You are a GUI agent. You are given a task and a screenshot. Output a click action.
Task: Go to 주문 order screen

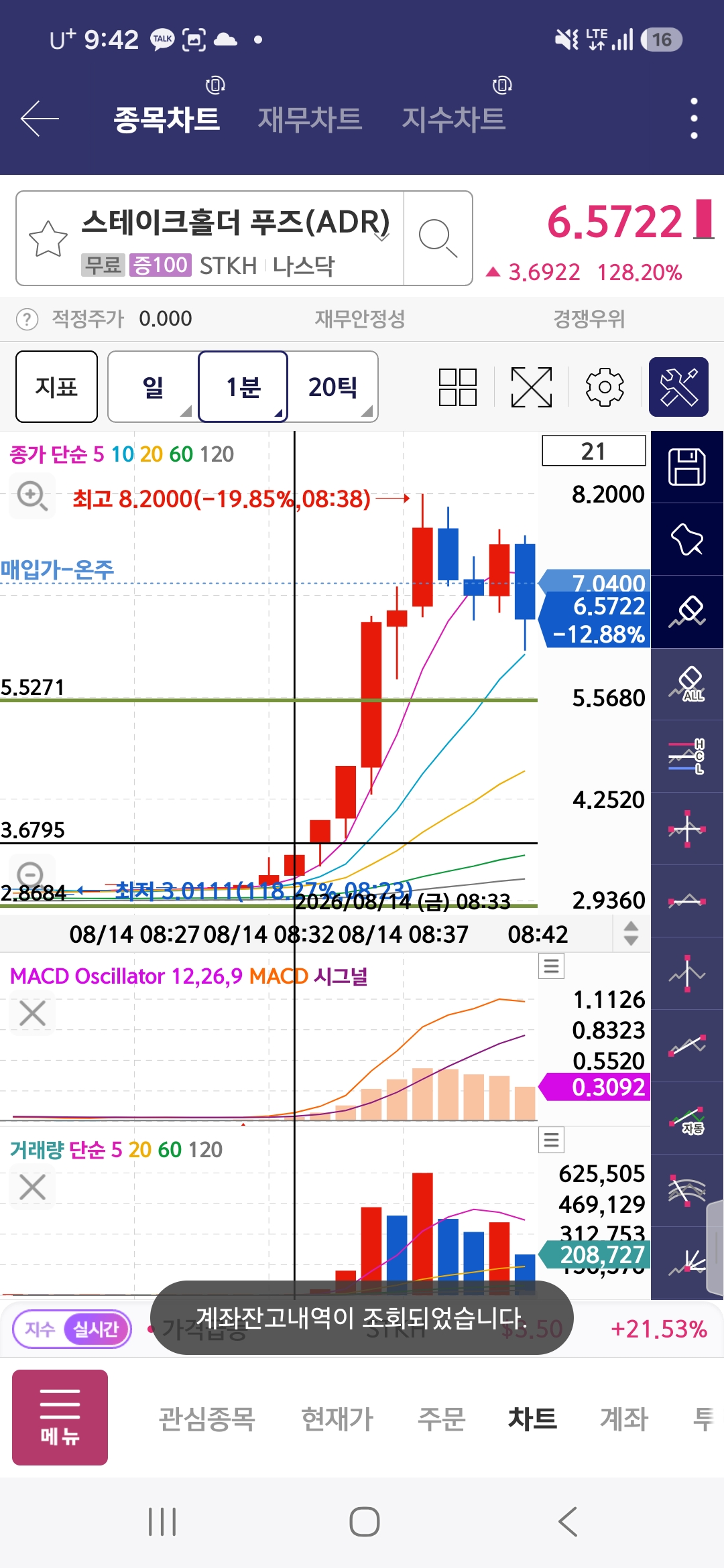[441, 1419]
